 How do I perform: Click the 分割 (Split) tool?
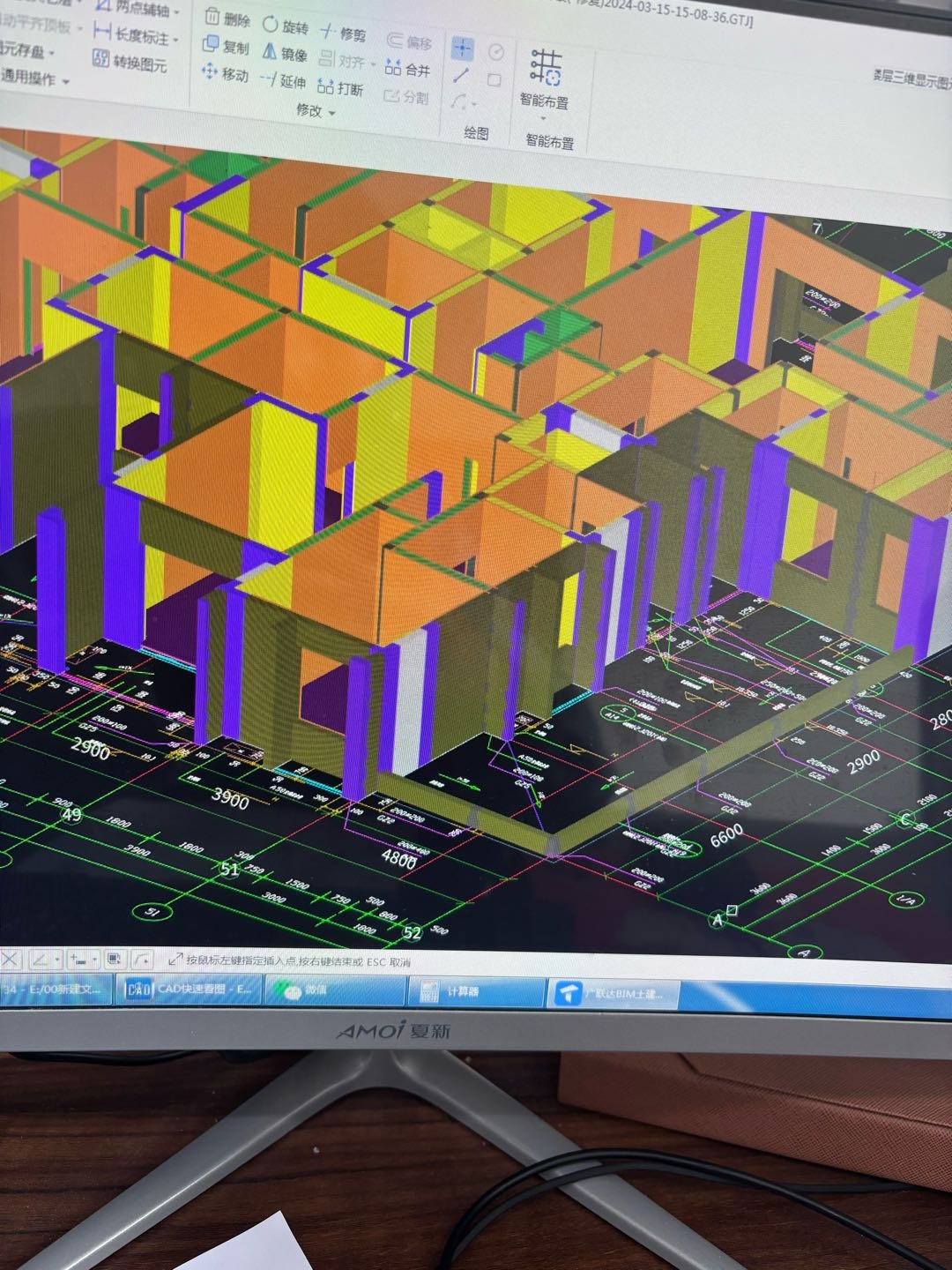coord(406,96)
